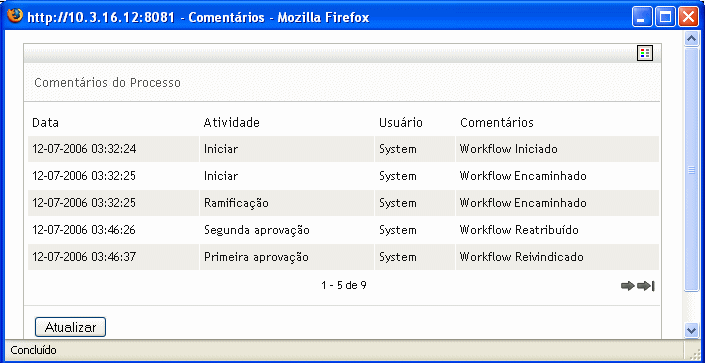The image size is (705, 363).
Task: Click the Comentários do Processo heading
Action: pyautogui.click(x=107, y=83)
